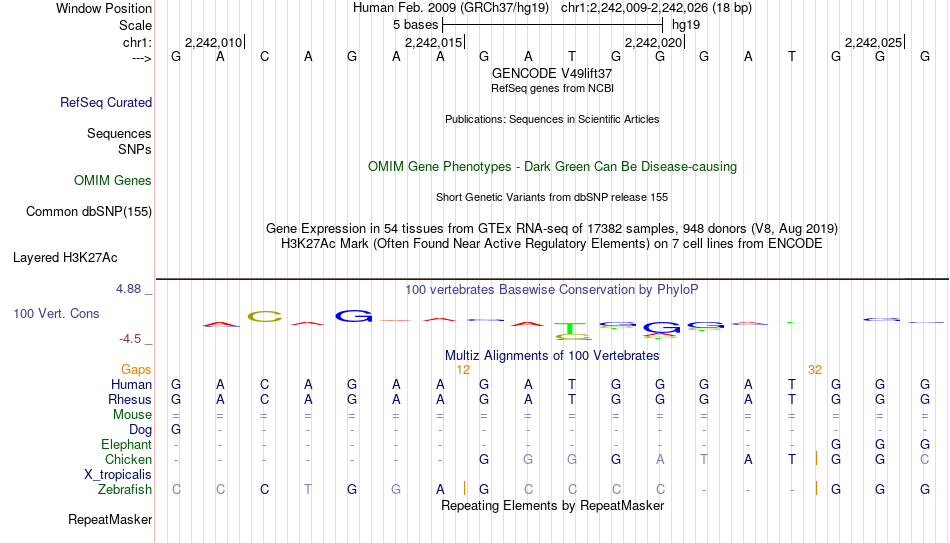Image resolution: width=950 pixels, height=543 pixels.
Task: Click the gap count 32 marker
Action: [815, 370]
